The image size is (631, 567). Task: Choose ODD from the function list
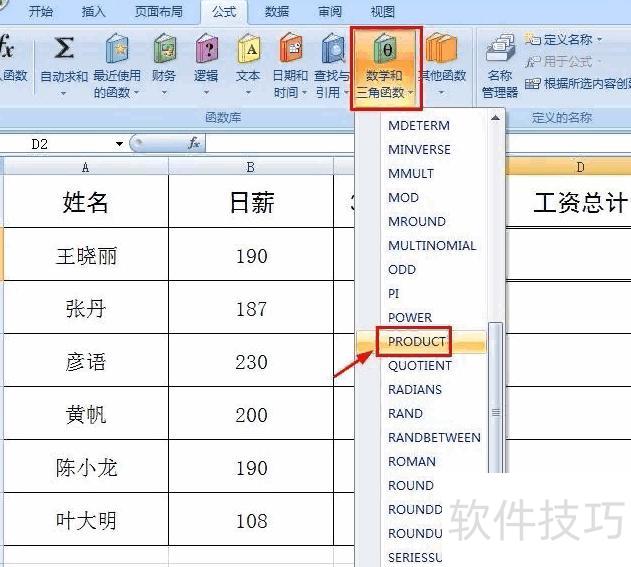tap(402, 270)
